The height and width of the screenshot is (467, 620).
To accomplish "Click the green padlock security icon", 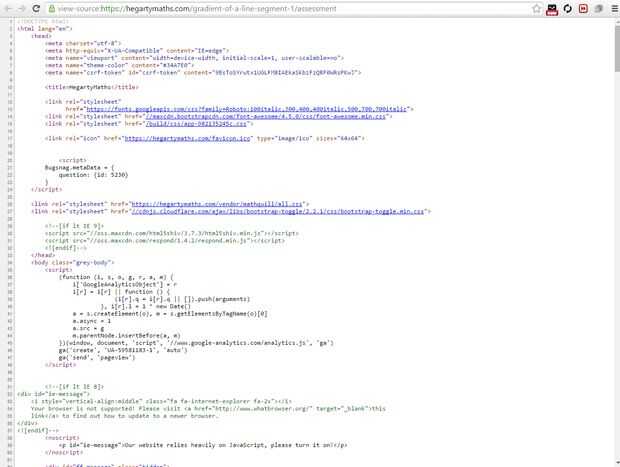I will [51, 8].
